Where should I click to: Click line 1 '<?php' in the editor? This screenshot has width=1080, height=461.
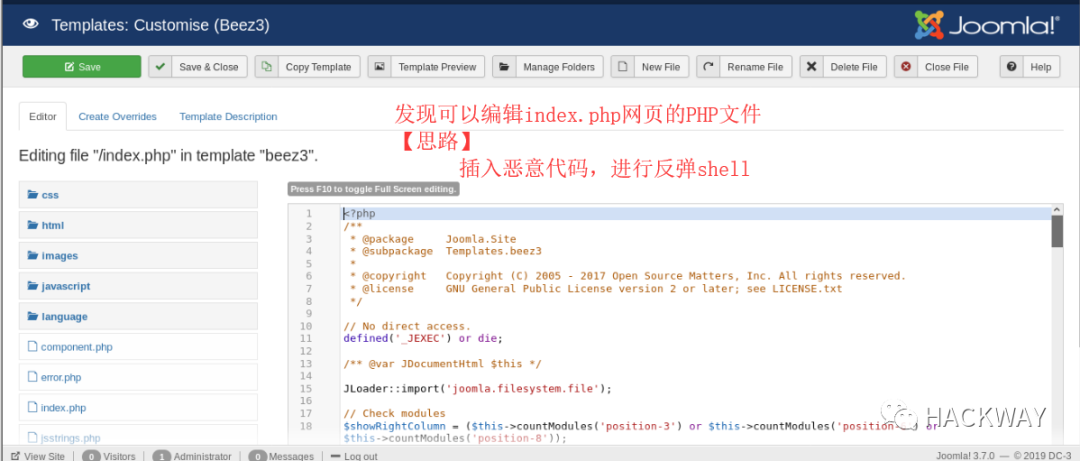pos(360,214)
